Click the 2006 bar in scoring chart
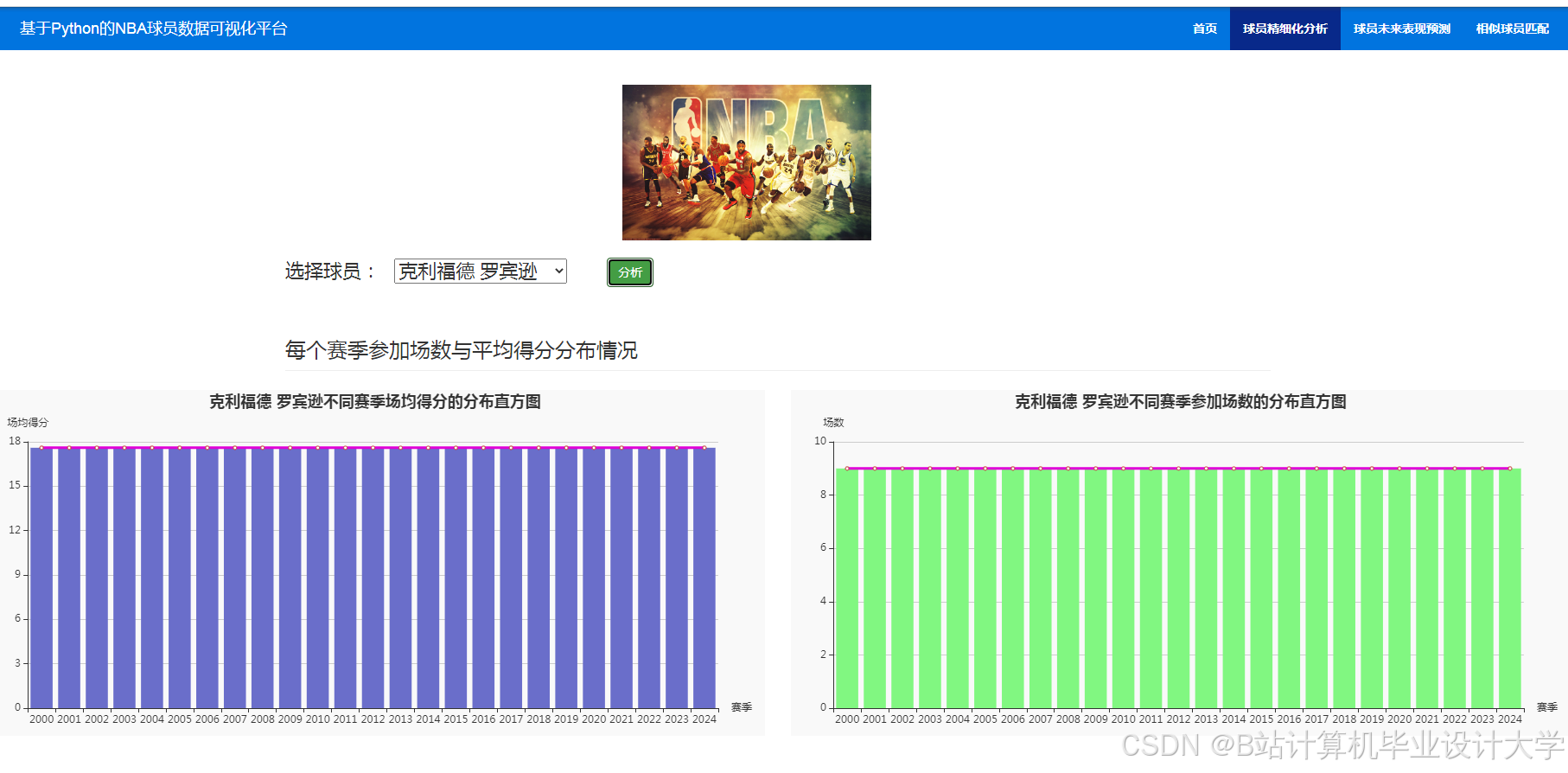1568x773 pixels. [x=207, y=578]
